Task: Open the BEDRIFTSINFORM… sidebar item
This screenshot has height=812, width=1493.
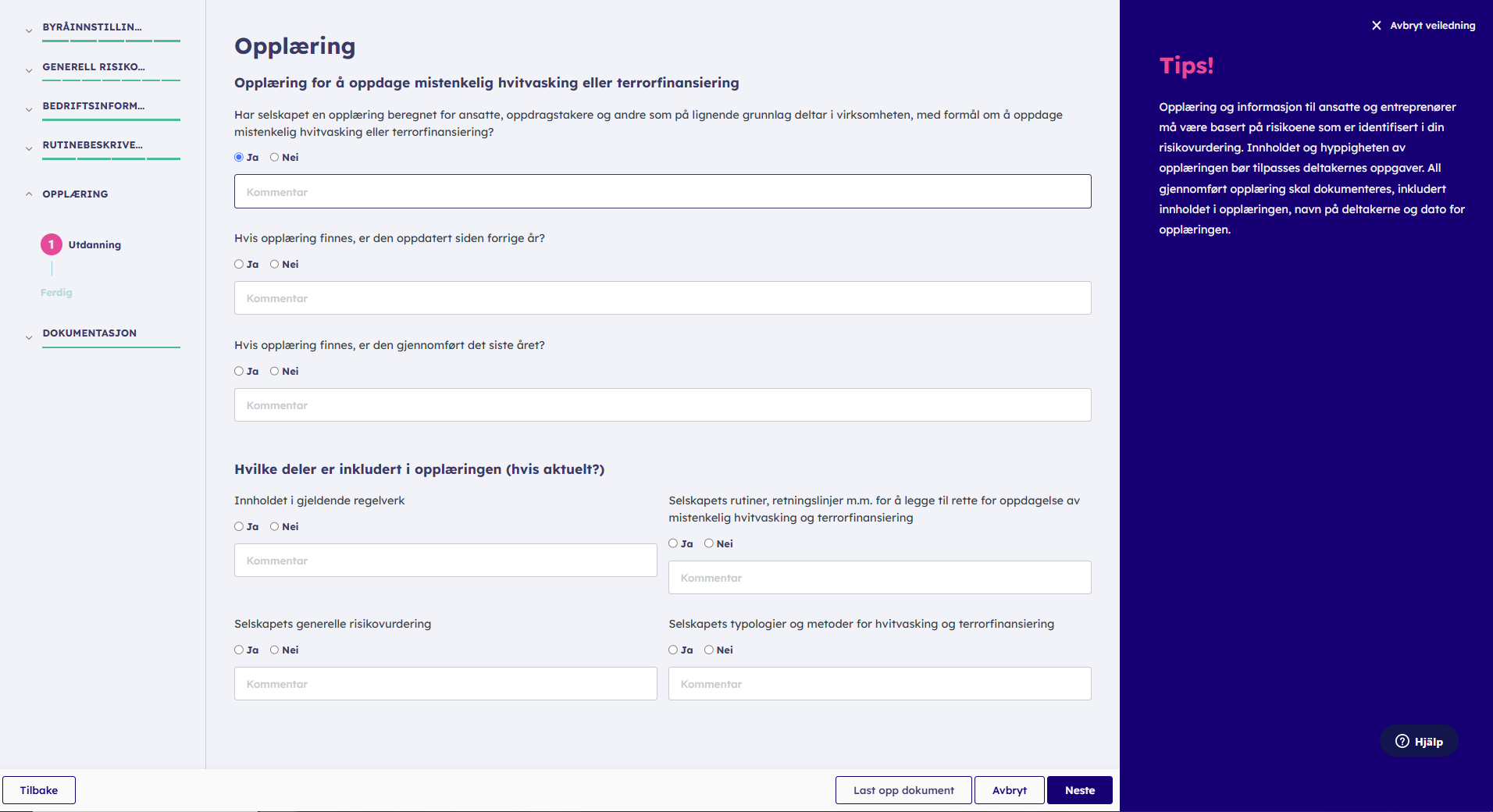Action: pos(94,106)
